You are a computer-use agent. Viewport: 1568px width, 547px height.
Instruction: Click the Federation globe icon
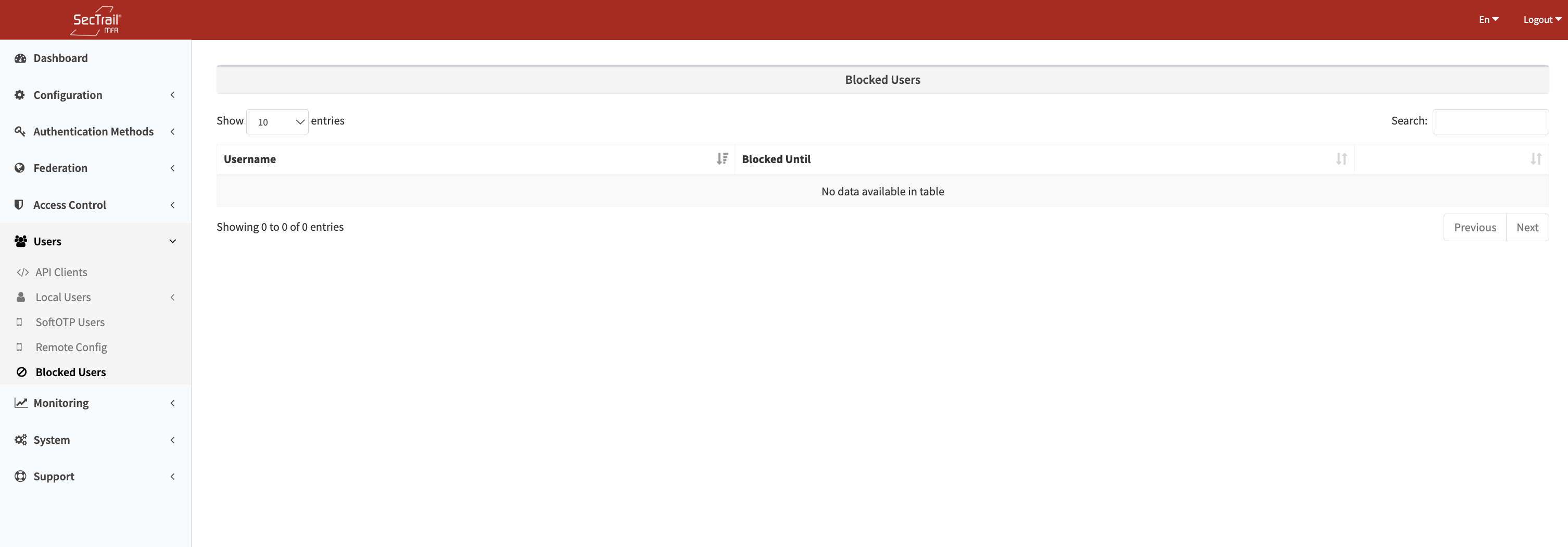click(x=20, y=168)
